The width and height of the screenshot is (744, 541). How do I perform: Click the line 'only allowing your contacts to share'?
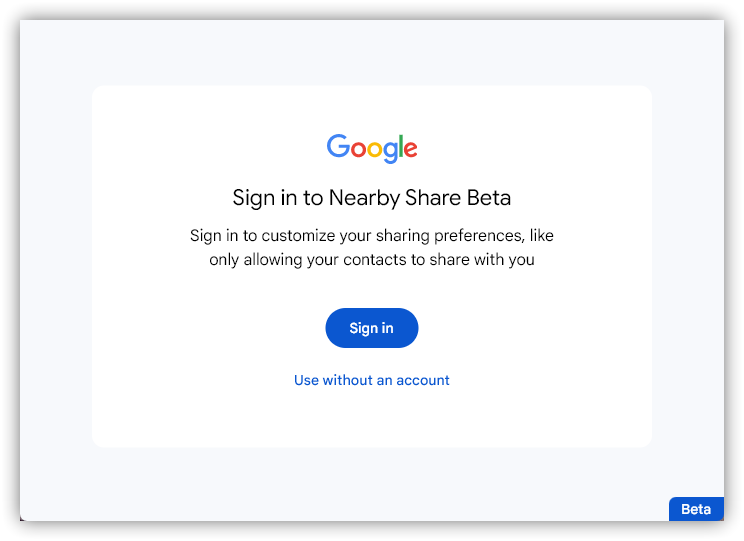tap(372, 260)
